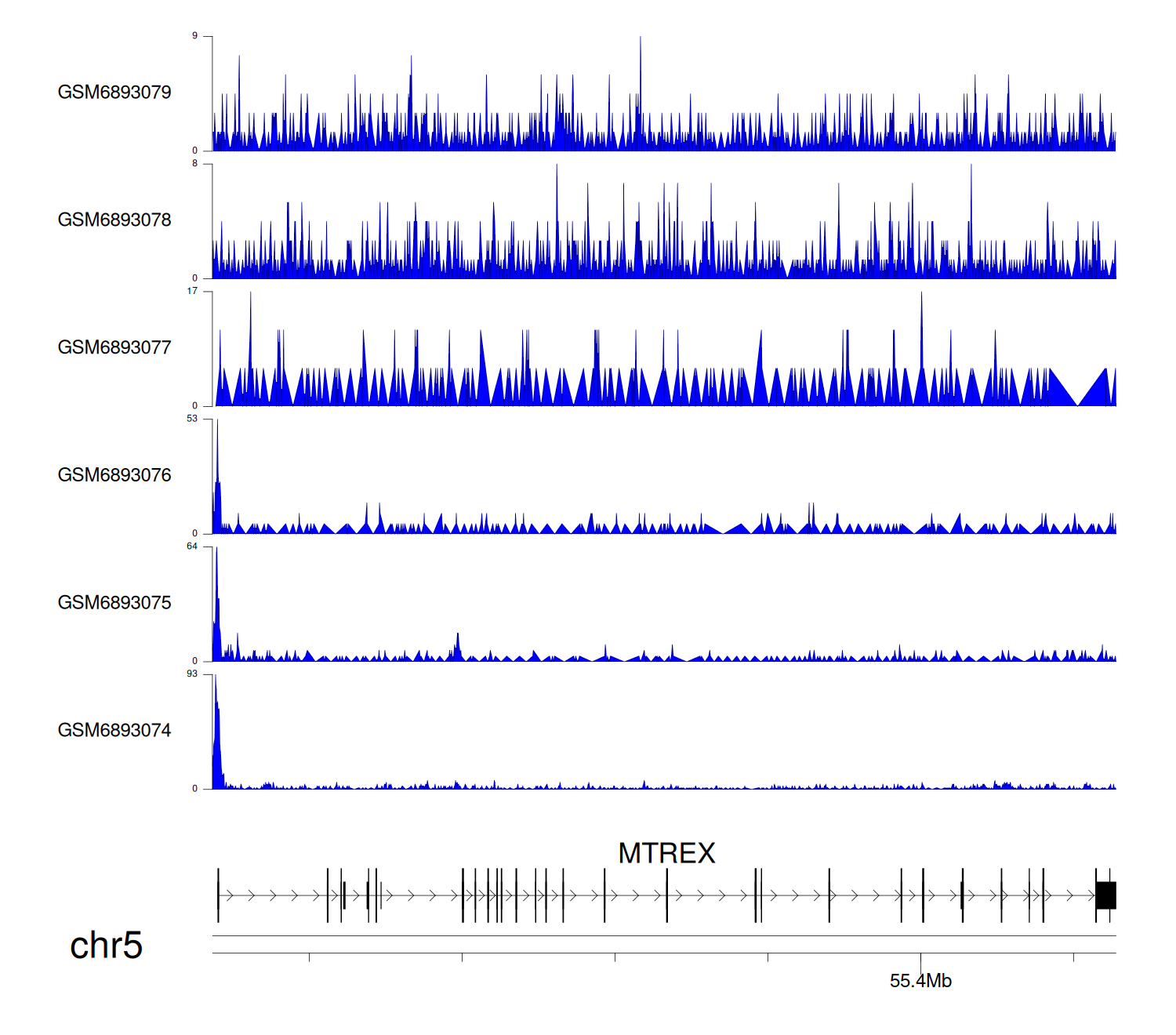The width and height of the screenshot is (1176, 1035).
Task: Click the 55.4Mb axis tick label
Action: (920, 981)
